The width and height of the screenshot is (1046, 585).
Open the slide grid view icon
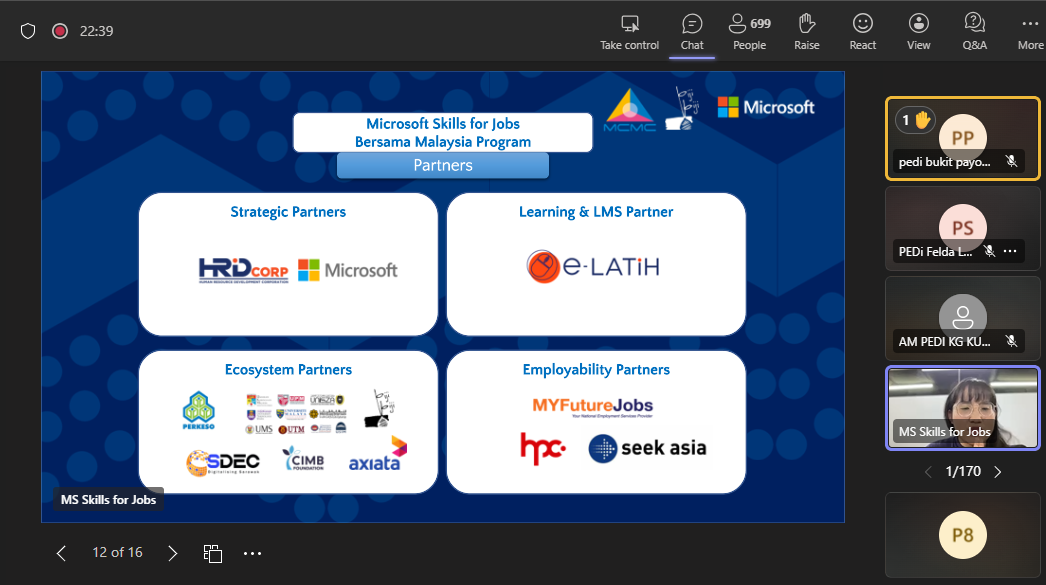[x=212, y=553]
